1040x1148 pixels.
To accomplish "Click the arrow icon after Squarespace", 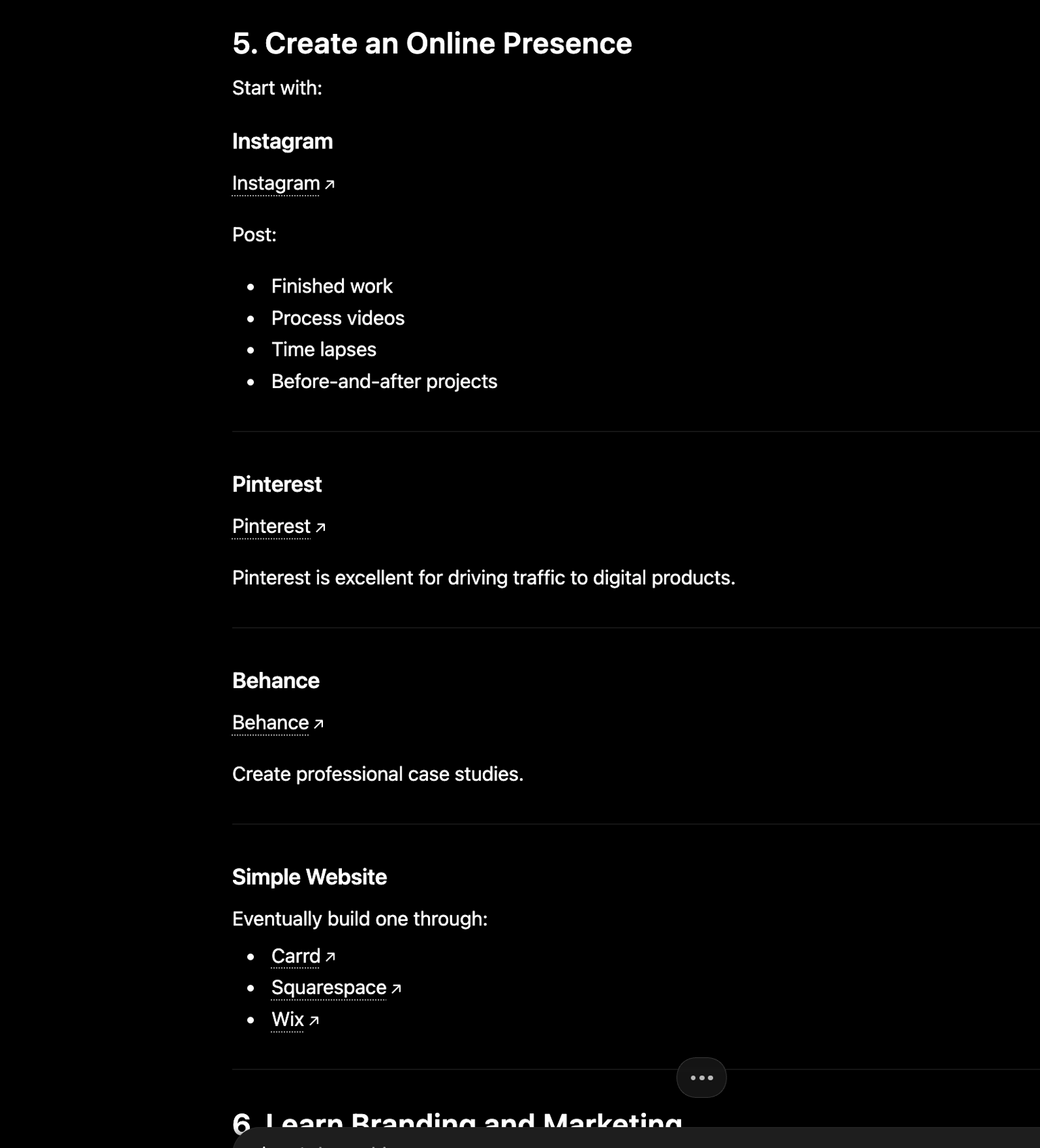I will click(x=396, y=989).
